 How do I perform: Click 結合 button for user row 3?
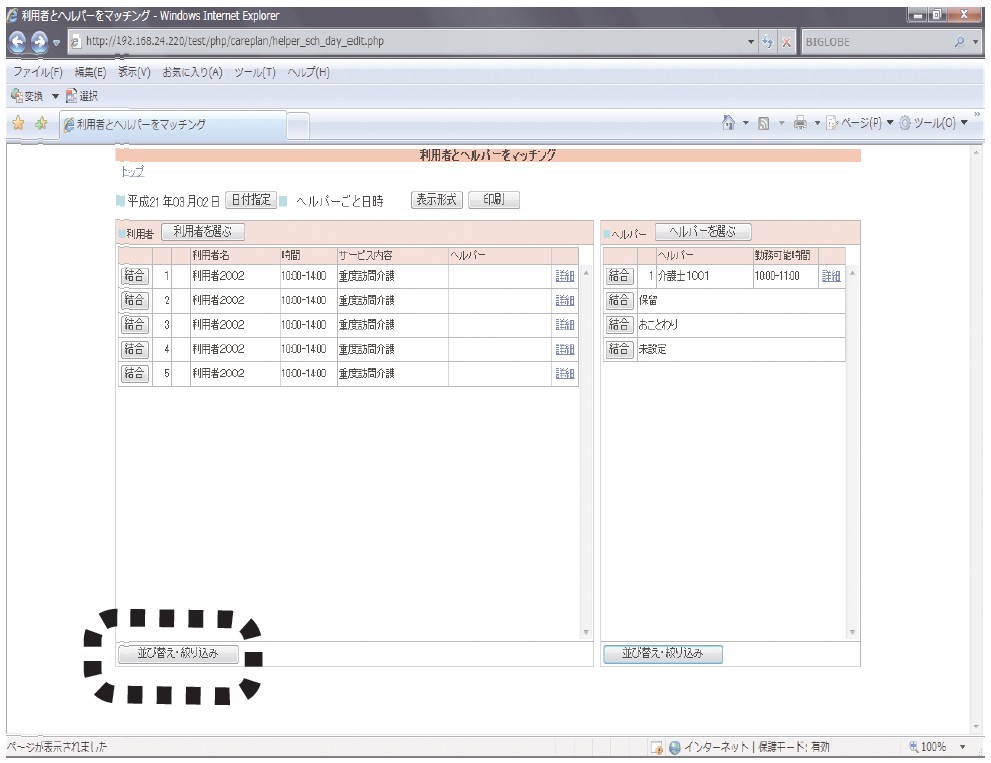click(135, 325)
